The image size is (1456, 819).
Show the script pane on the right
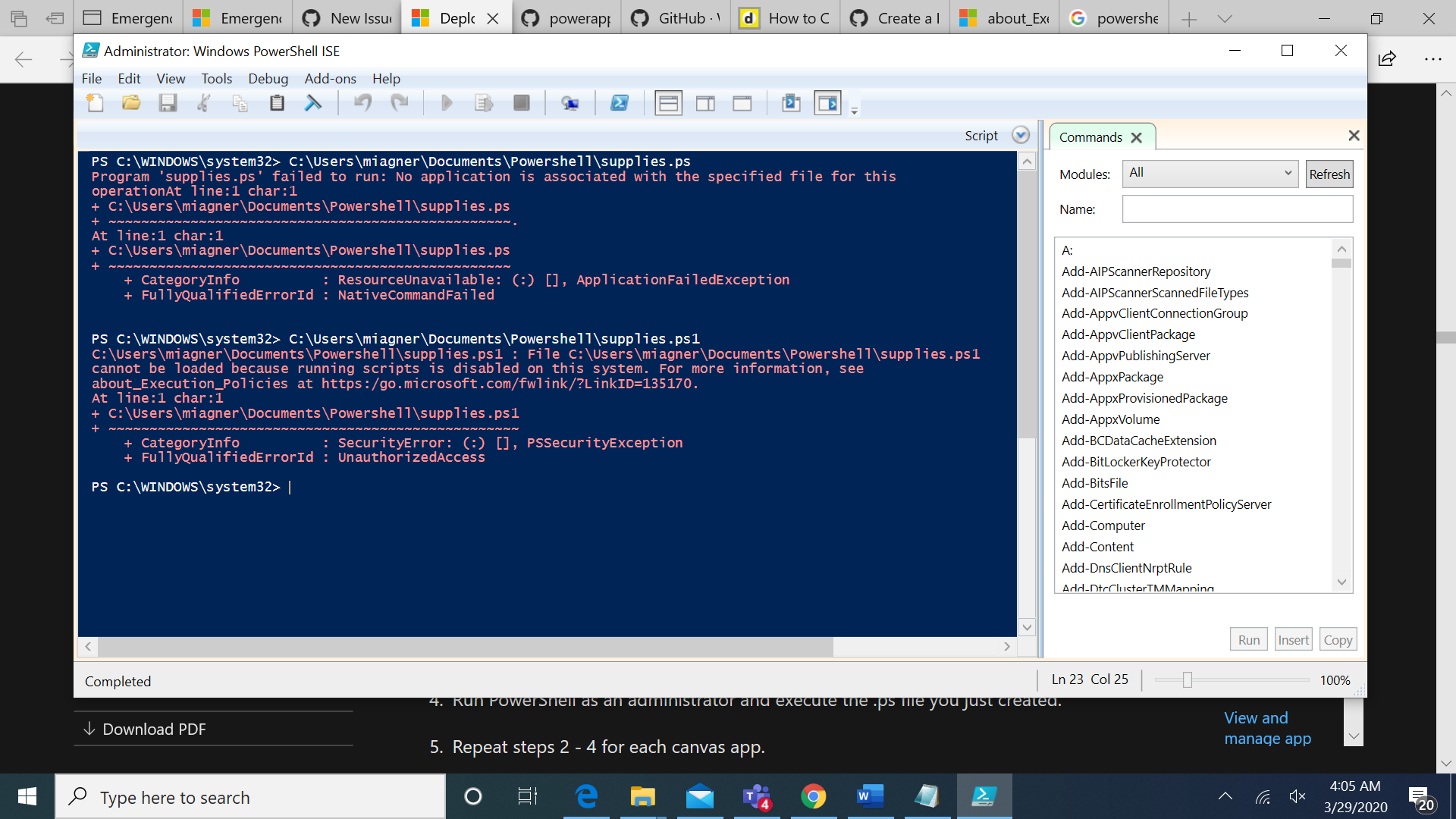click(x=705, y=103)
